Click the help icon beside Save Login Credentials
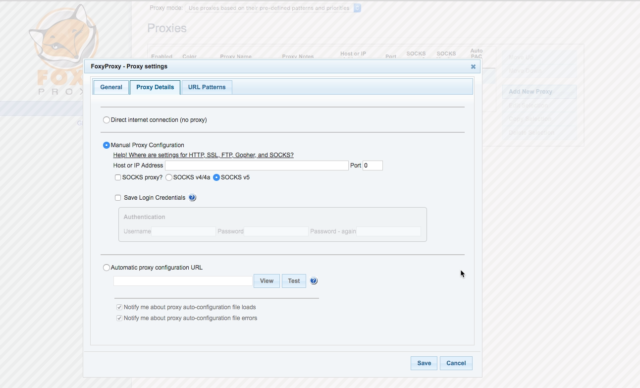This screenshot has height=388, width=640. click(x=192, y=198)
